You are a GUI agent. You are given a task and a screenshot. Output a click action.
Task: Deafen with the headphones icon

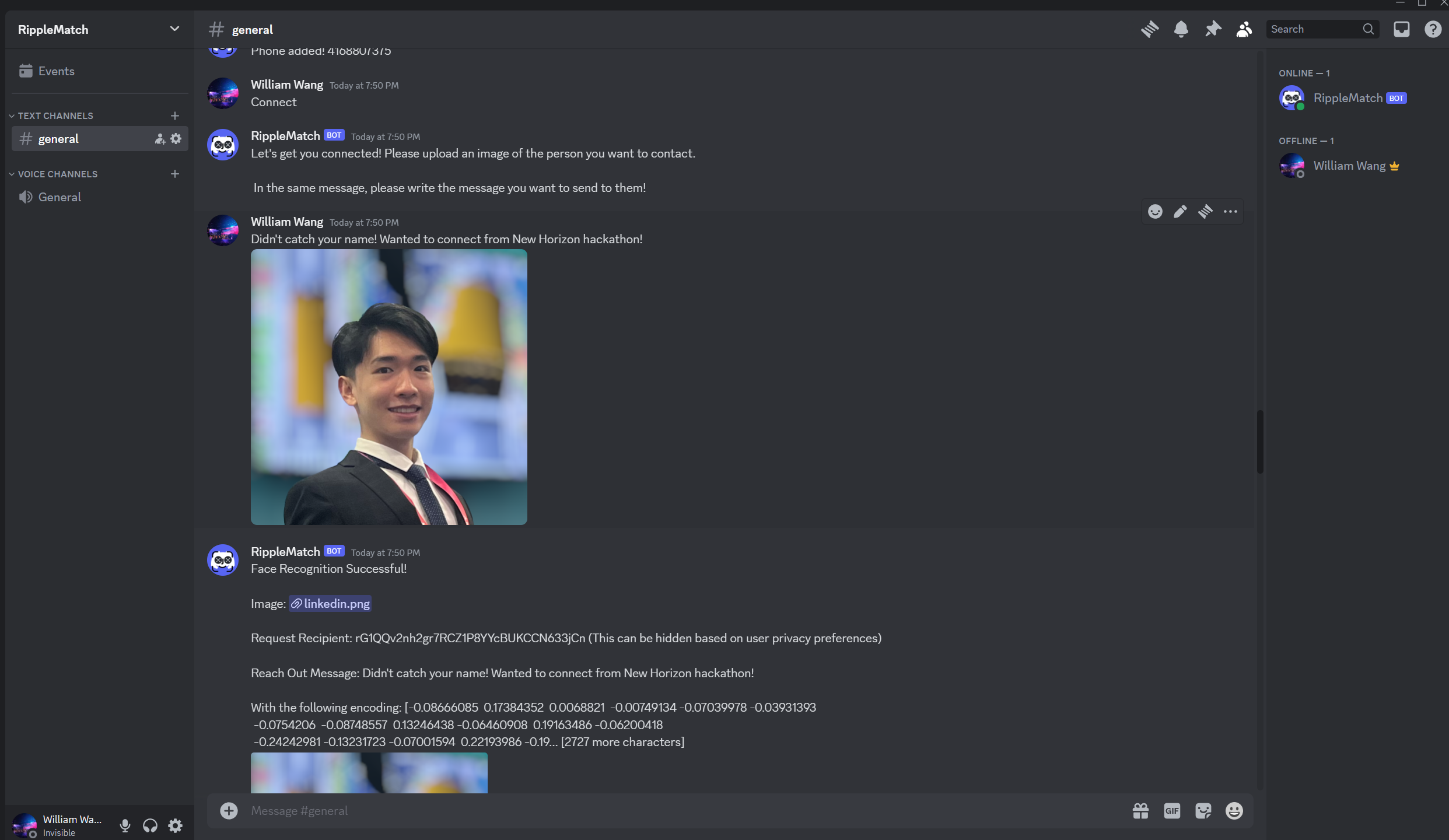pos(150,825)
